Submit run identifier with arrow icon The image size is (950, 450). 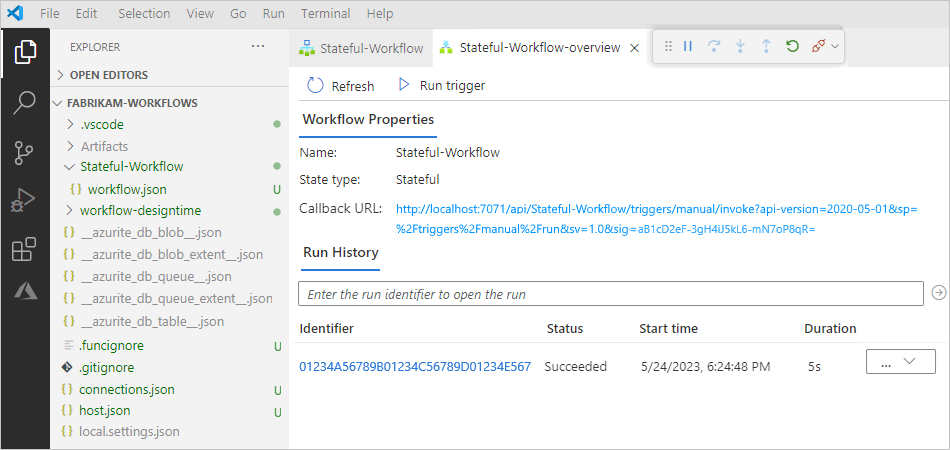(x=938, y=293)
